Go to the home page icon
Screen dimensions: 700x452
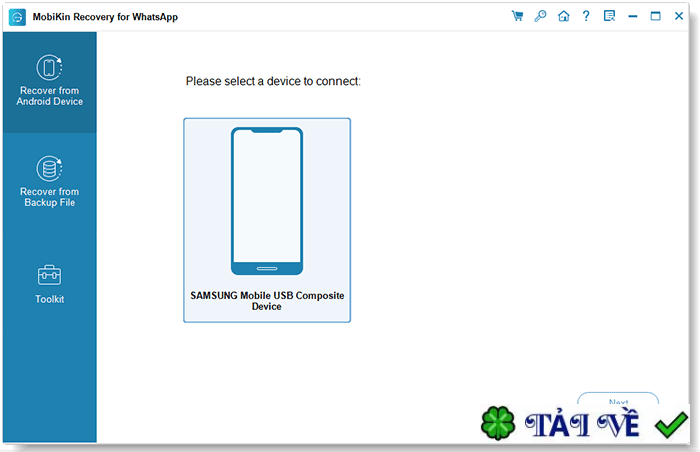point(564,16)
